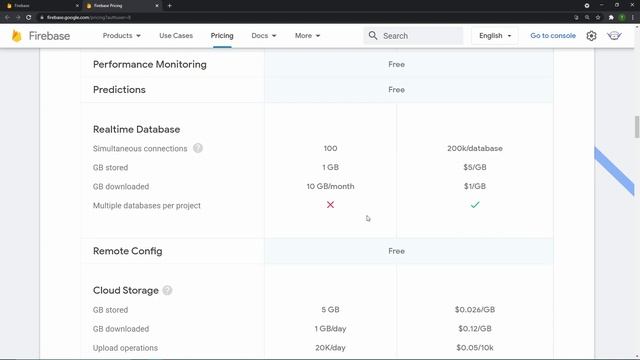Image resolution: width=640 pixels, height=360 pixels.
Task: Click the Multiple databases per project label
Action: point(147,205)
